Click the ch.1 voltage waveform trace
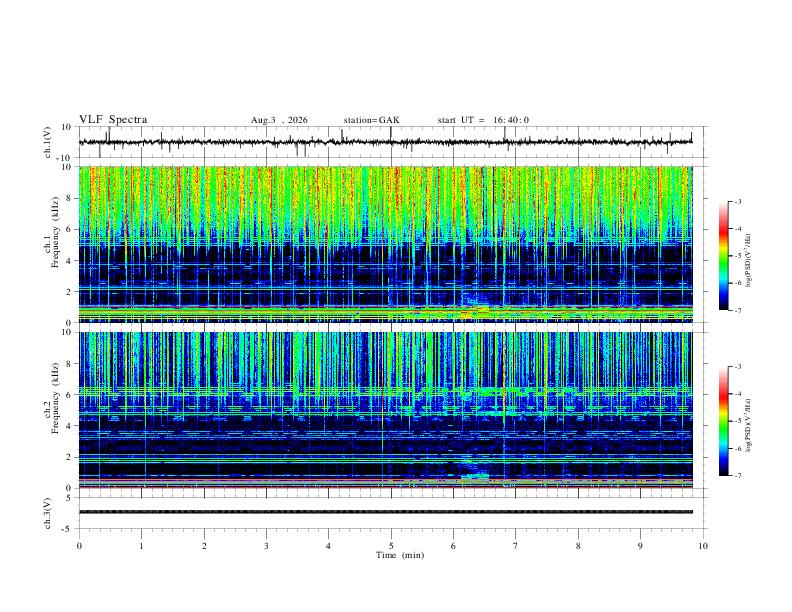This screenshot has height=612, width=792. click(385, 142)
